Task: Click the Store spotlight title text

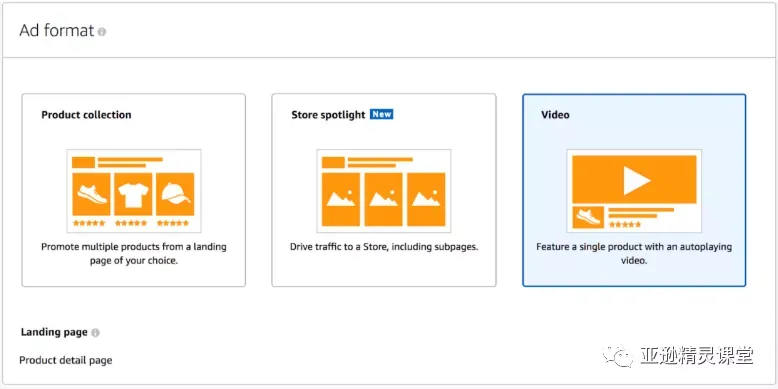Action: click(x=328, y=115)
